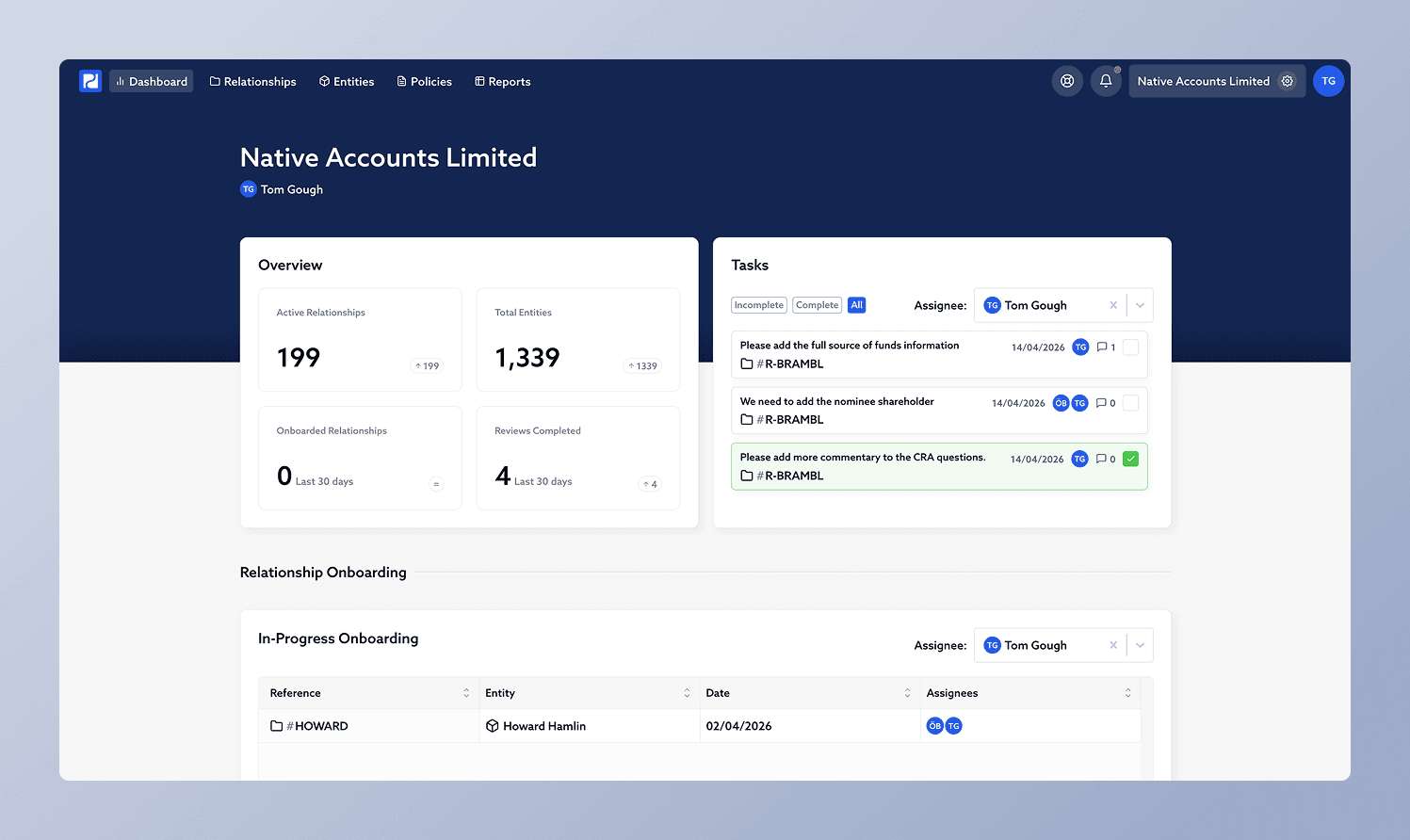The height and width of the screenshot is (840, 1410).
Task: Open the notifications bell
Action: (1106, 81)
